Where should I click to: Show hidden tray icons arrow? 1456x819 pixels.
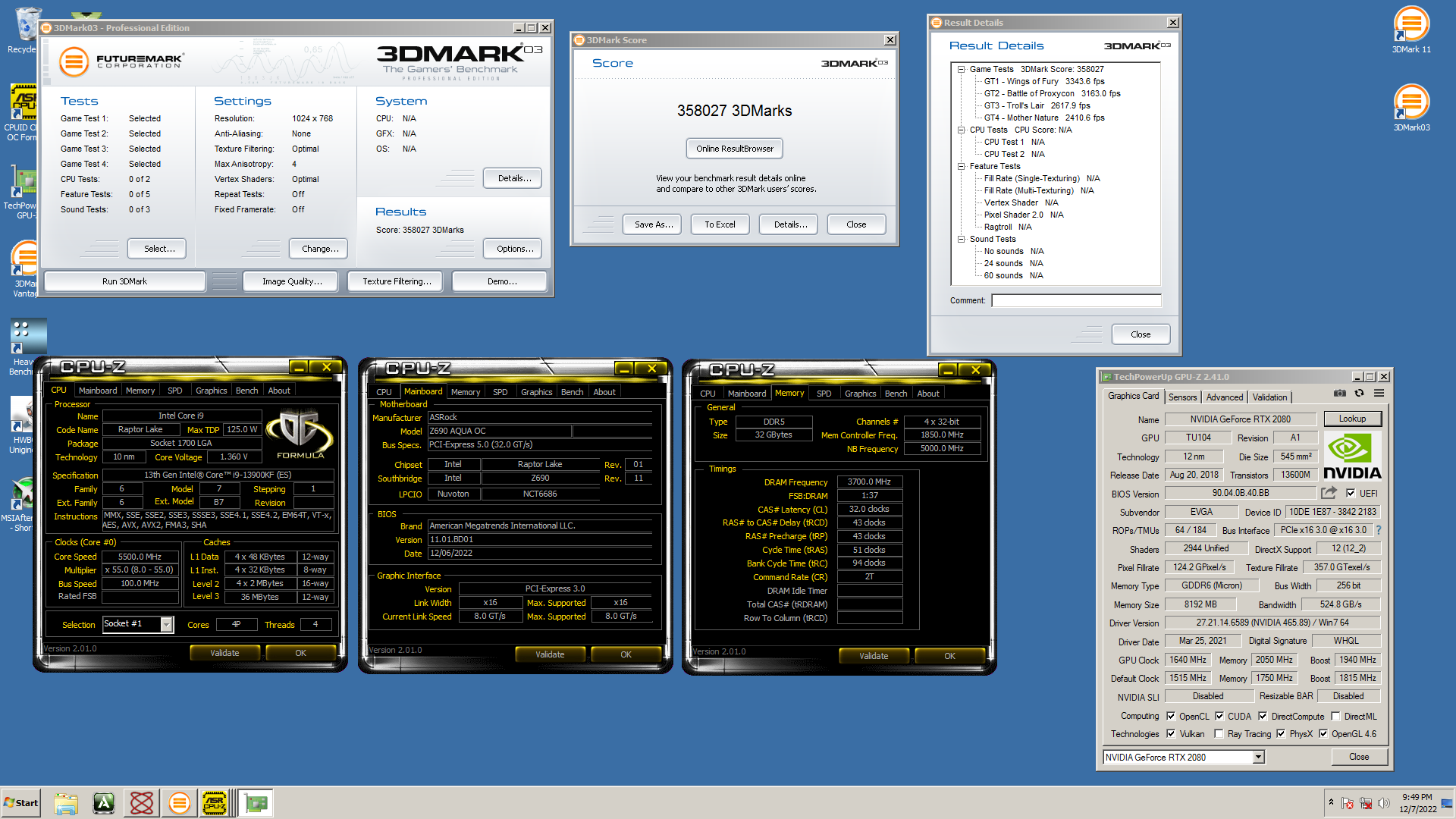pos(1331,802)
